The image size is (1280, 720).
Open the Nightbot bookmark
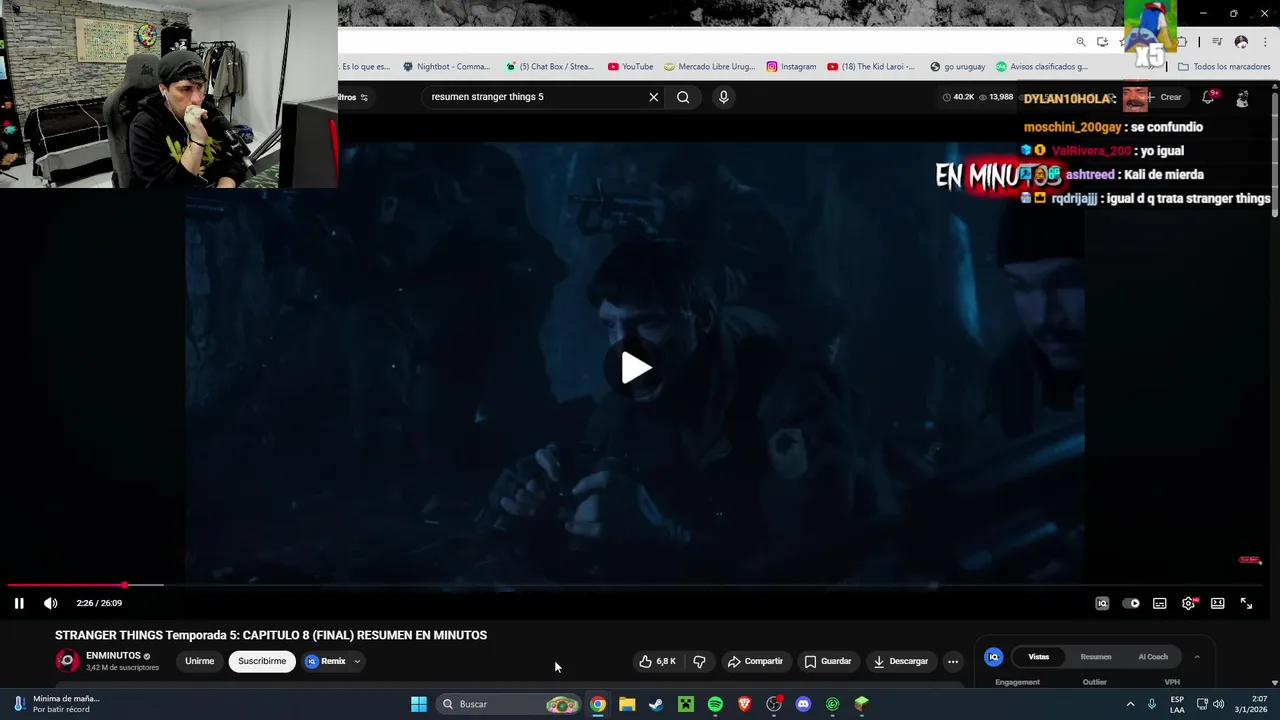point(446,67)
